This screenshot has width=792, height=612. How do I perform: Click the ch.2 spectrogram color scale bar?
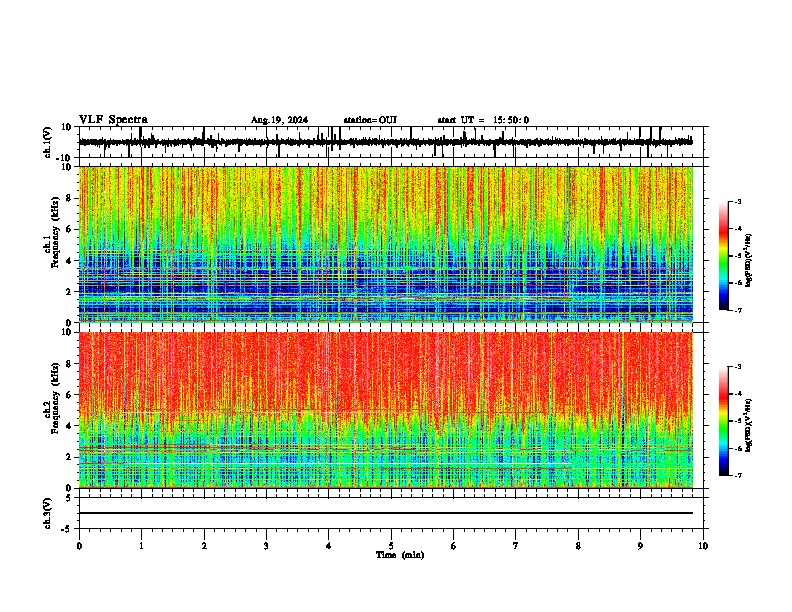[723, 421]
